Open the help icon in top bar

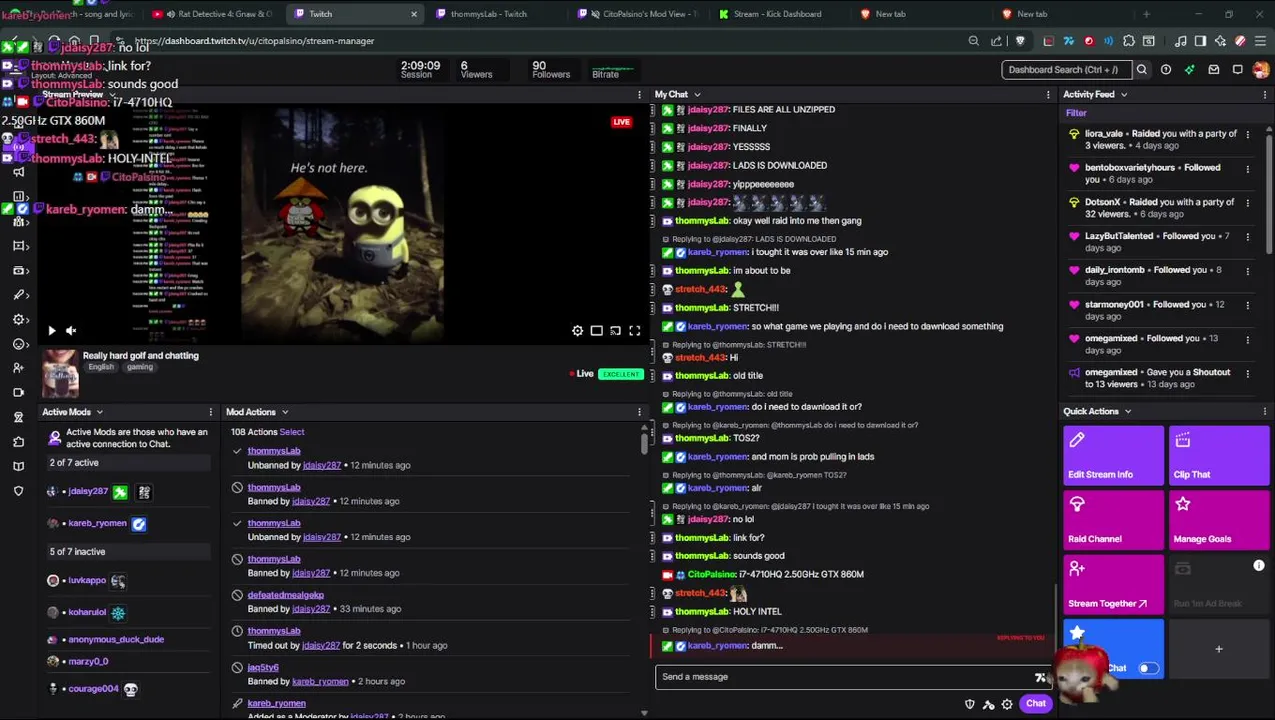tap(1166, 70)
